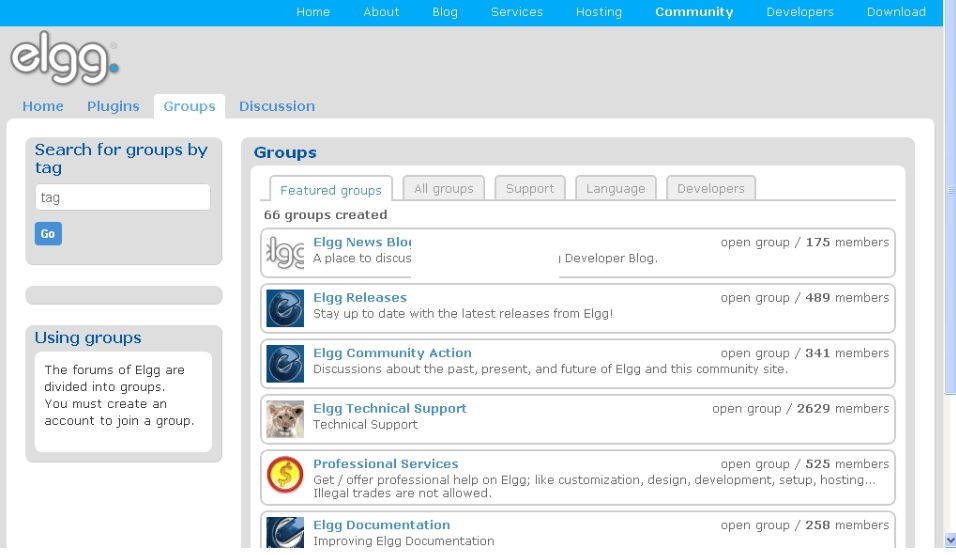This screenshot has width=956, height=555.
Task: Select the Groups tab
Action: 189,106
